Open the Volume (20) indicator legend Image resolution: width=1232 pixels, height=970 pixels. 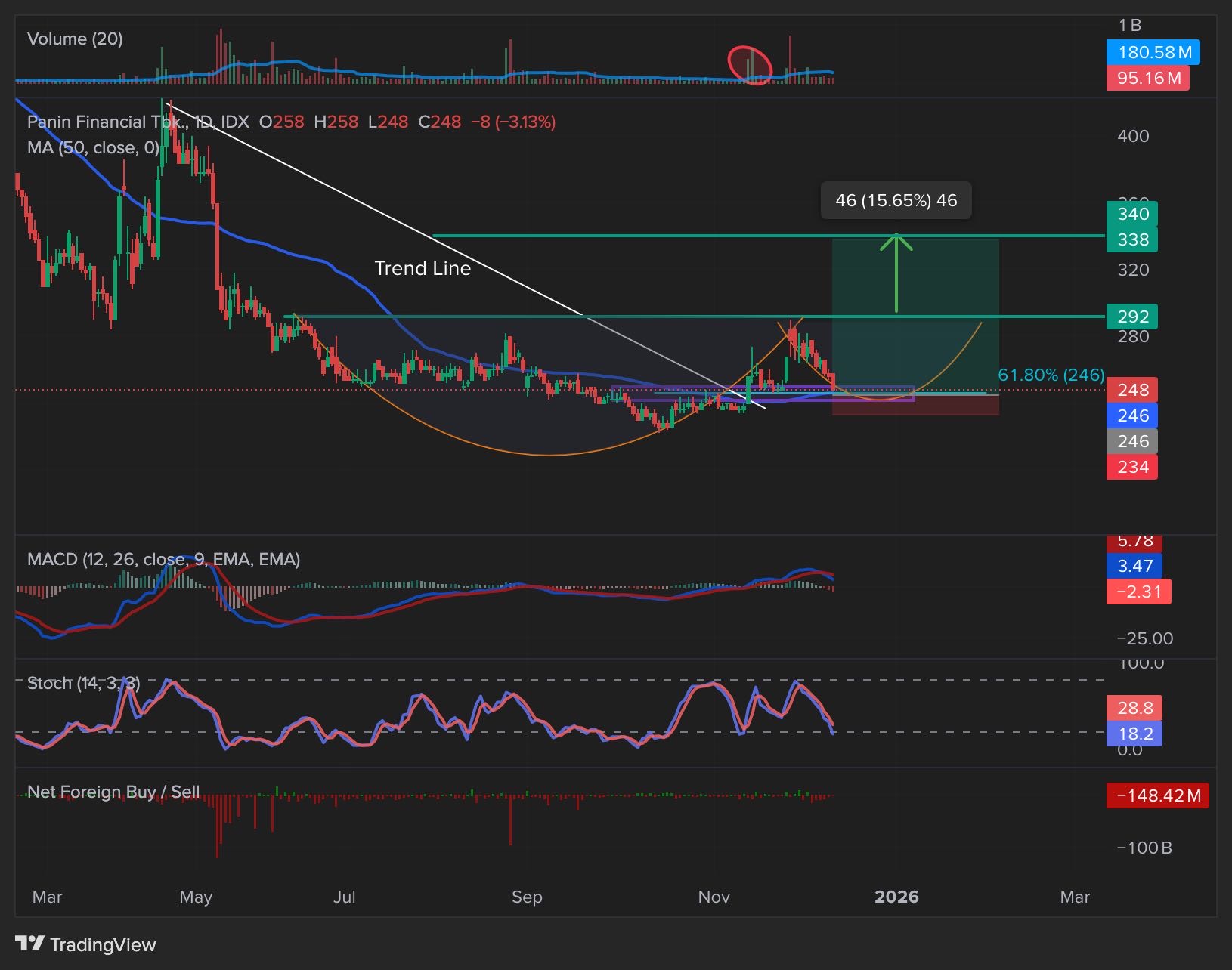click(75, 39)
